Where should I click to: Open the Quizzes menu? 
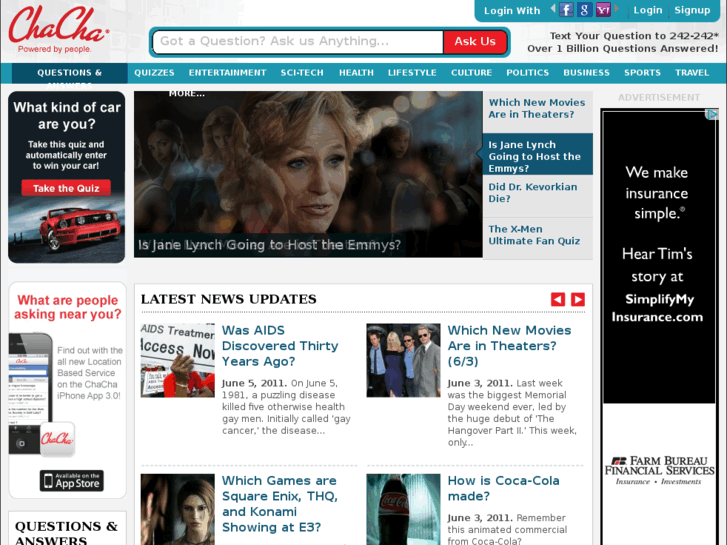pyautogui.click(x=154, y=73)
